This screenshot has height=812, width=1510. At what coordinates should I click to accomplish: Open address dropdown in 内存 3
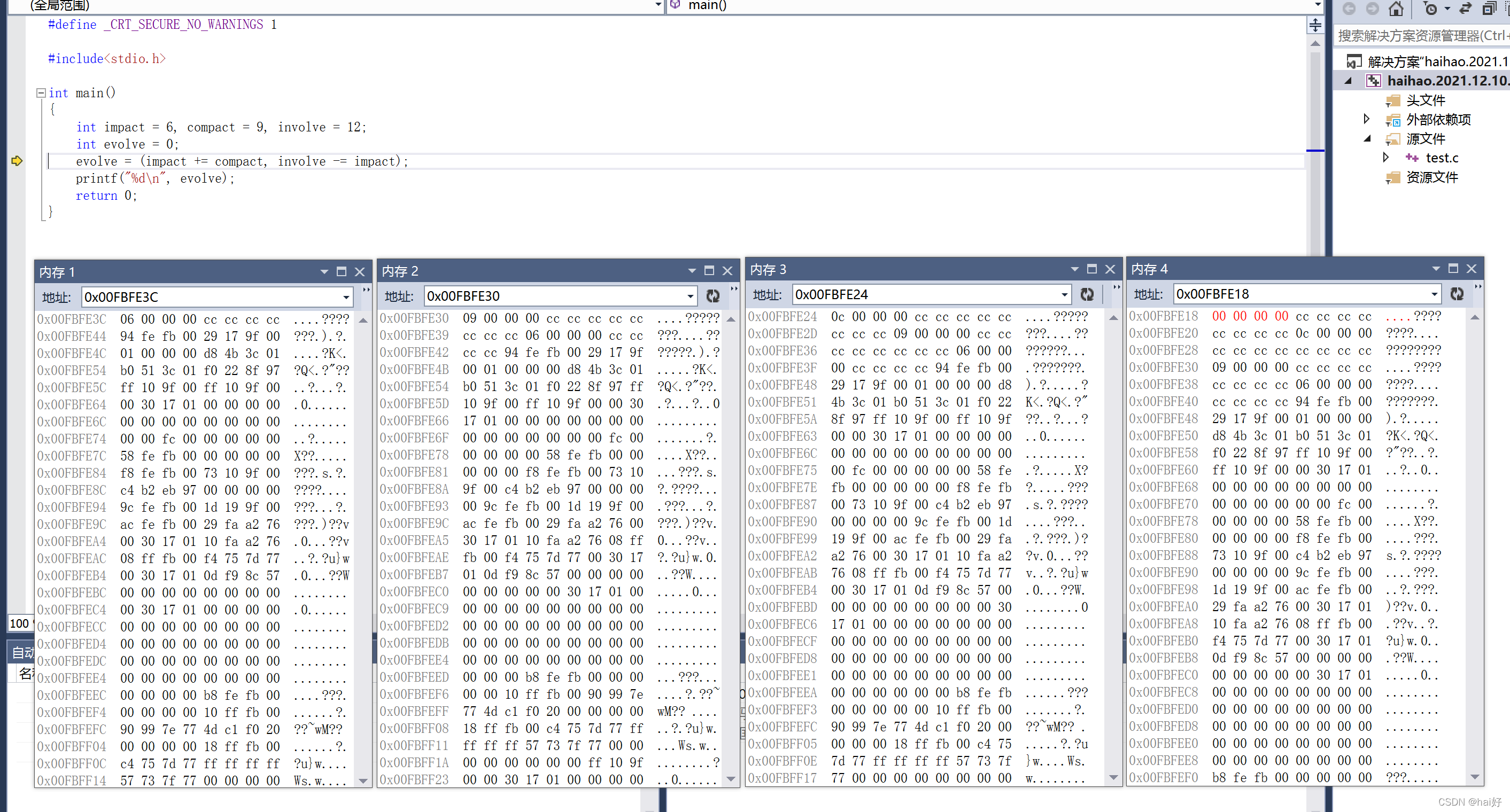pyautogui.click(x=1065, y=294)
